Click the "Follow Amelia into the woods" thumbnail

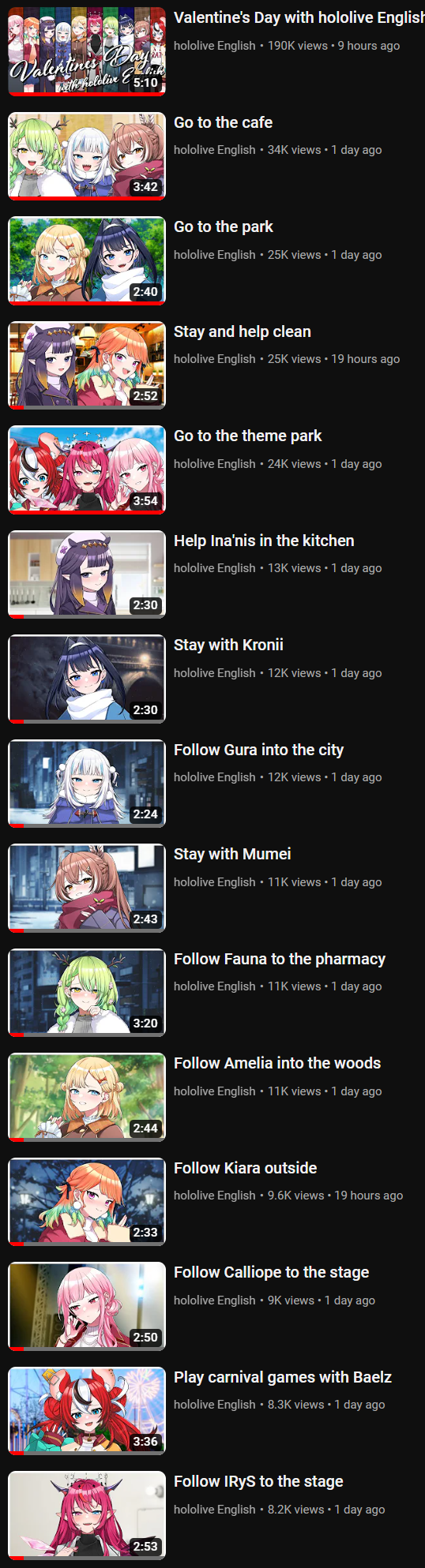tap(87, 1097)
